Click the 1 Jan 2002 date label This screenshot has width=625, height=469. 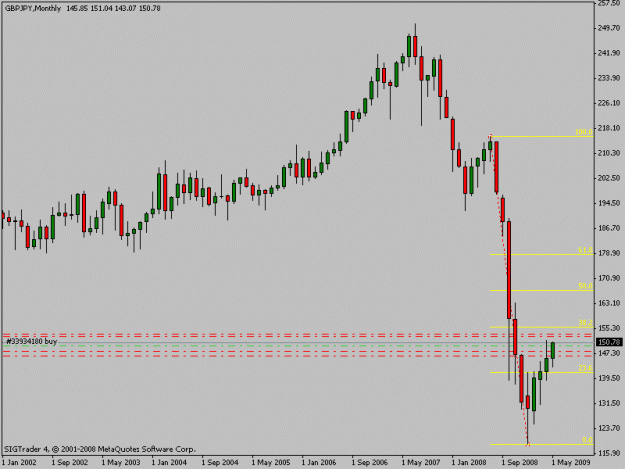(19, 463)
